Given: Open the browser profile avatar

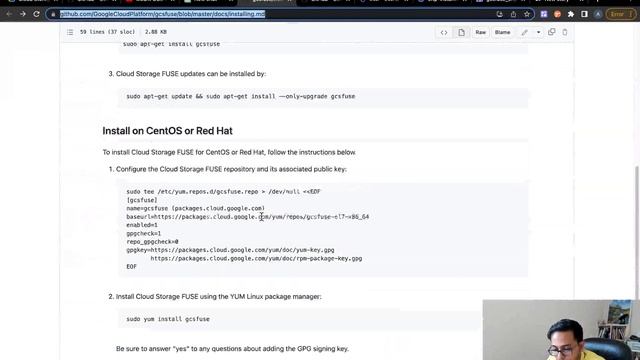Looking at the screenshot, I should (x=598, y=14).
